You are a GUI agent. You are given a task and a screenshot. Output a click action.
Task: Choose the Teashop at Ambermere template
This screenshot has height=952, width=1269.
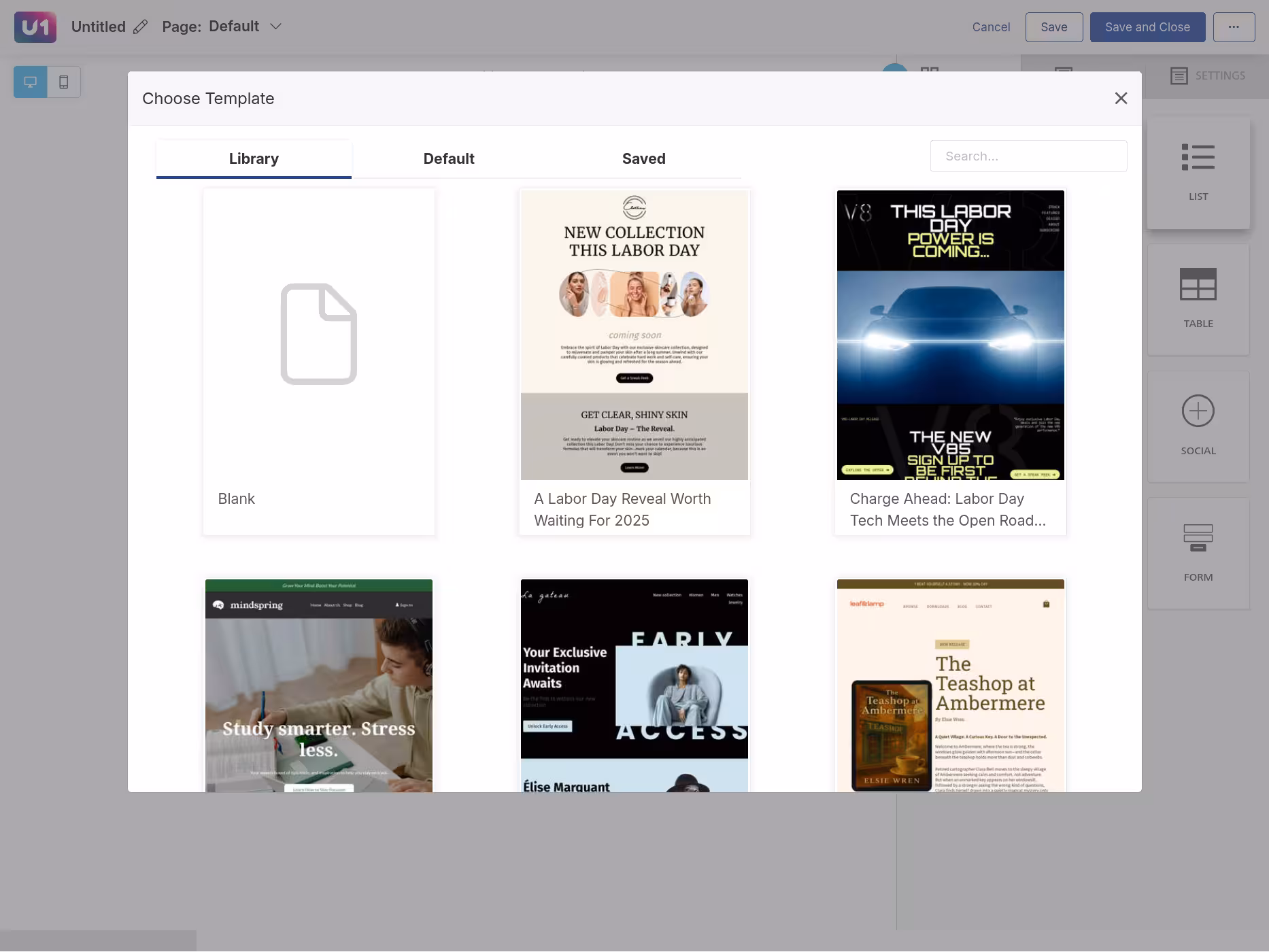coord(950,685)
